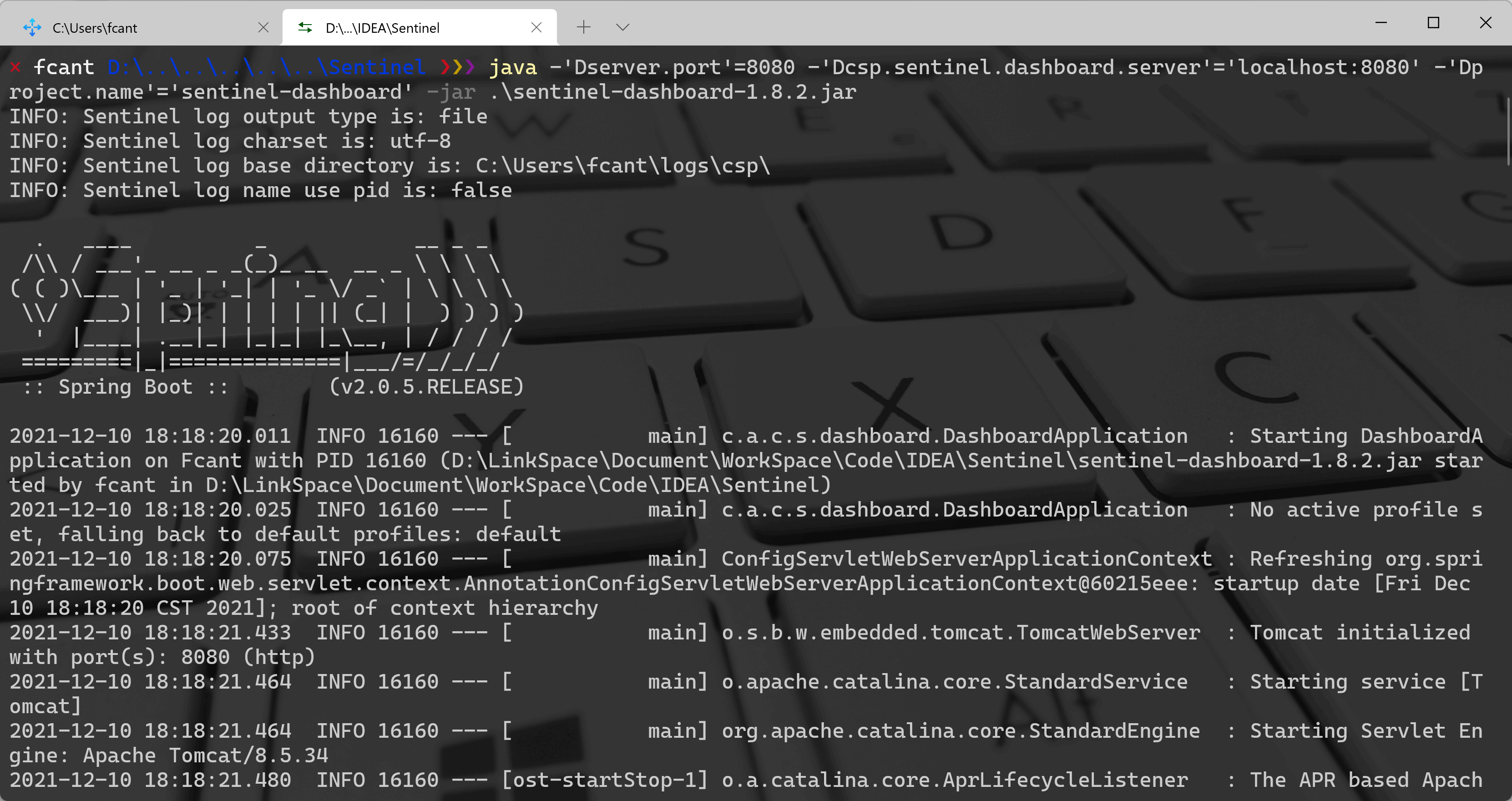Click the Sentinel tab's arrows icon

coord(305,28)
